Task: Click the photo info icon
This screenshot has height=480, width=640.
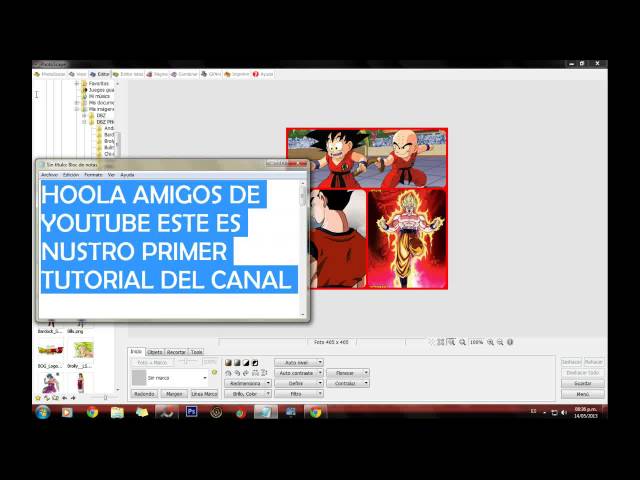Action: click(x=510, y=342)
